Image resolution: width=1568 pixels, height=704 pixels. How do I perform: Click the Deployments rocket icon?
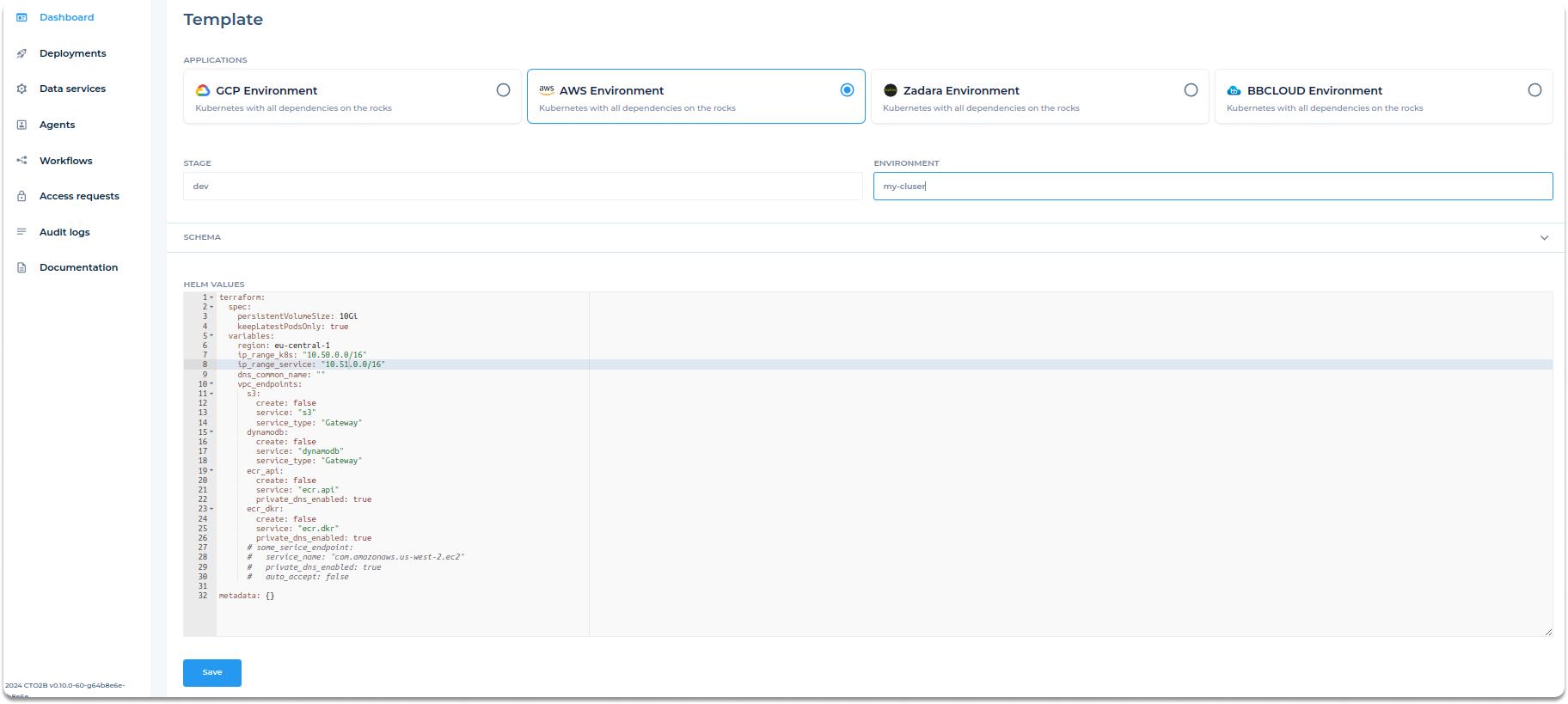tap(21, 53)
